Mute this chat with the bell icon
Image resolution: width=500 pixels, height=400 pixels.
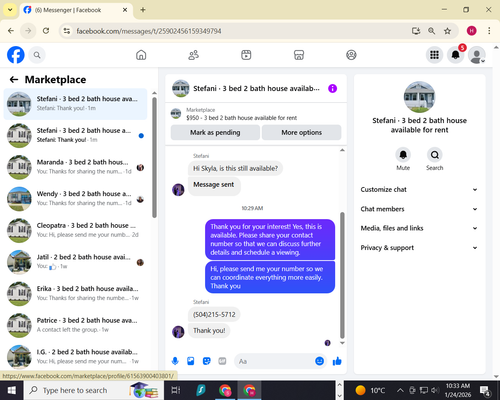(403, 155)
